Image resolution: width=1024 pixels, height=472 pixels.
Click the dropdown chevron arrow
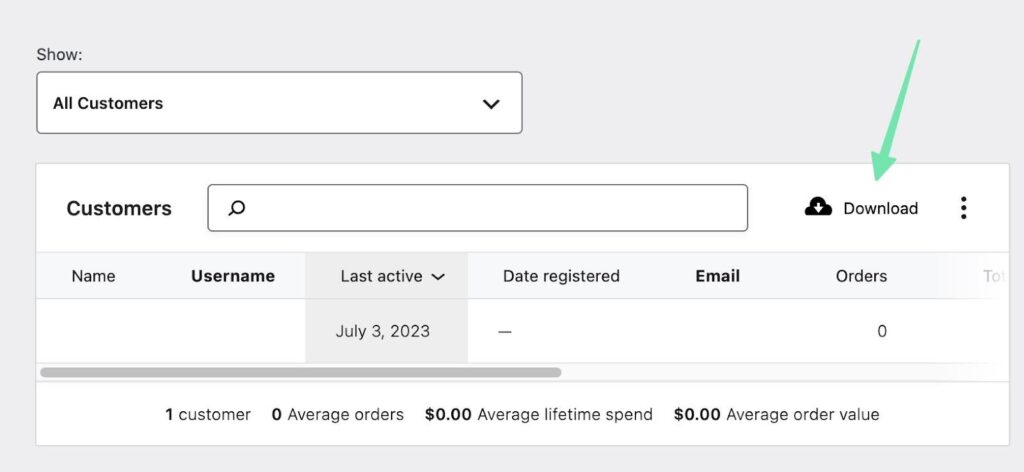(x=491, y=104)
